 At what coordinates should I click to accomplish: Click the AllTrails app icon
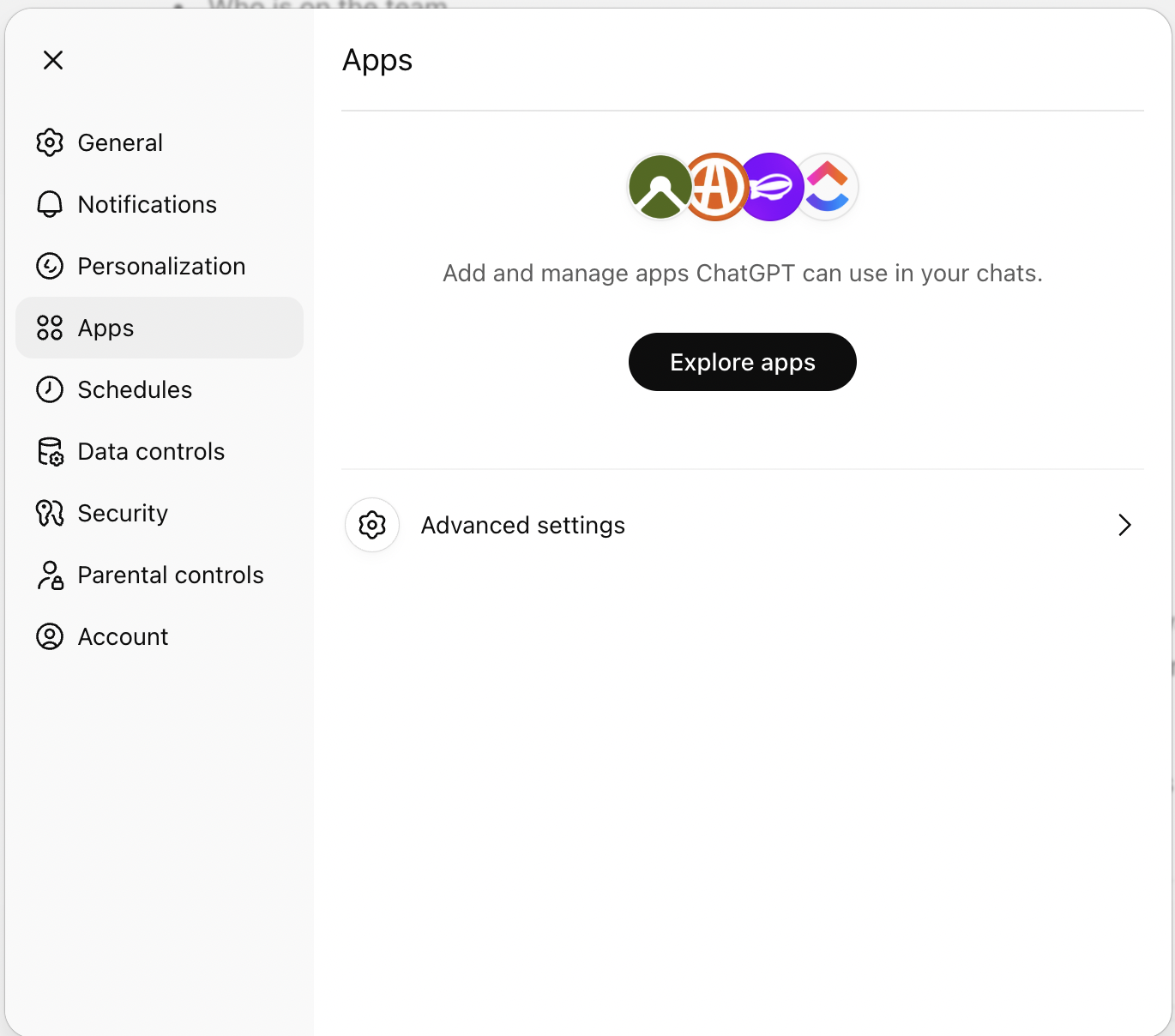tap(659, 187)
